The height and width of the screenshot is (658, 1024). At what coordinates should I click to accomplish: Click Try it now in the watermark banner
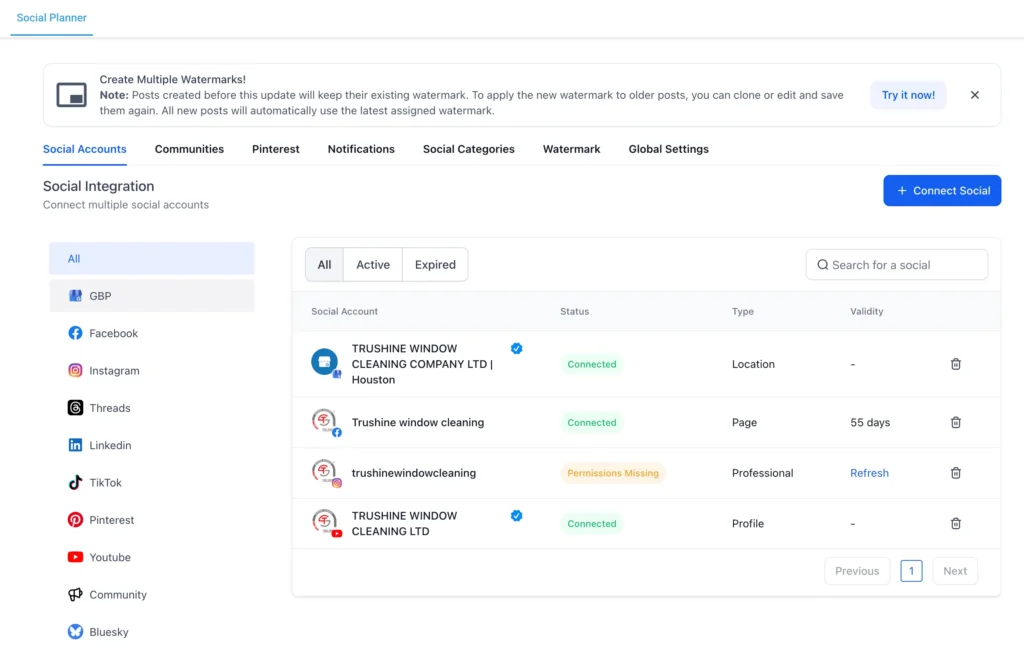908,94
